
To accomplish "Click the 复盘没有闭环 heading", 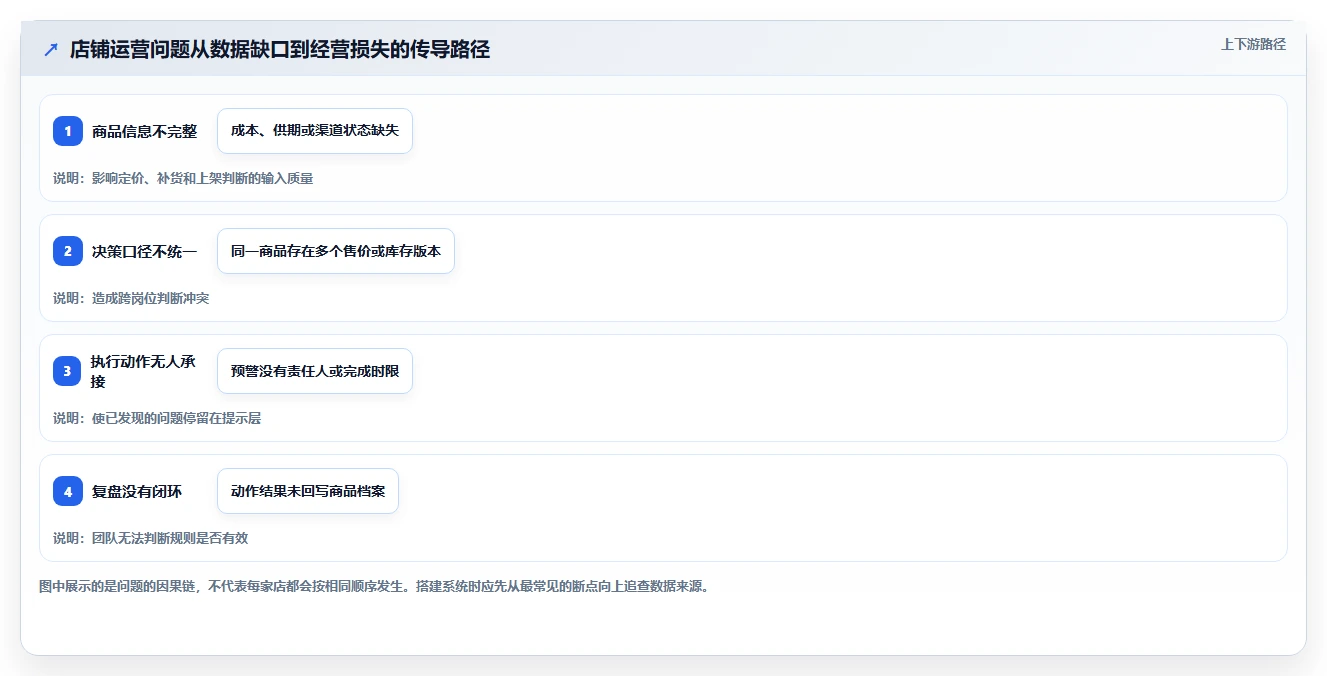I will pyautogui.click(x=137, y=491).
